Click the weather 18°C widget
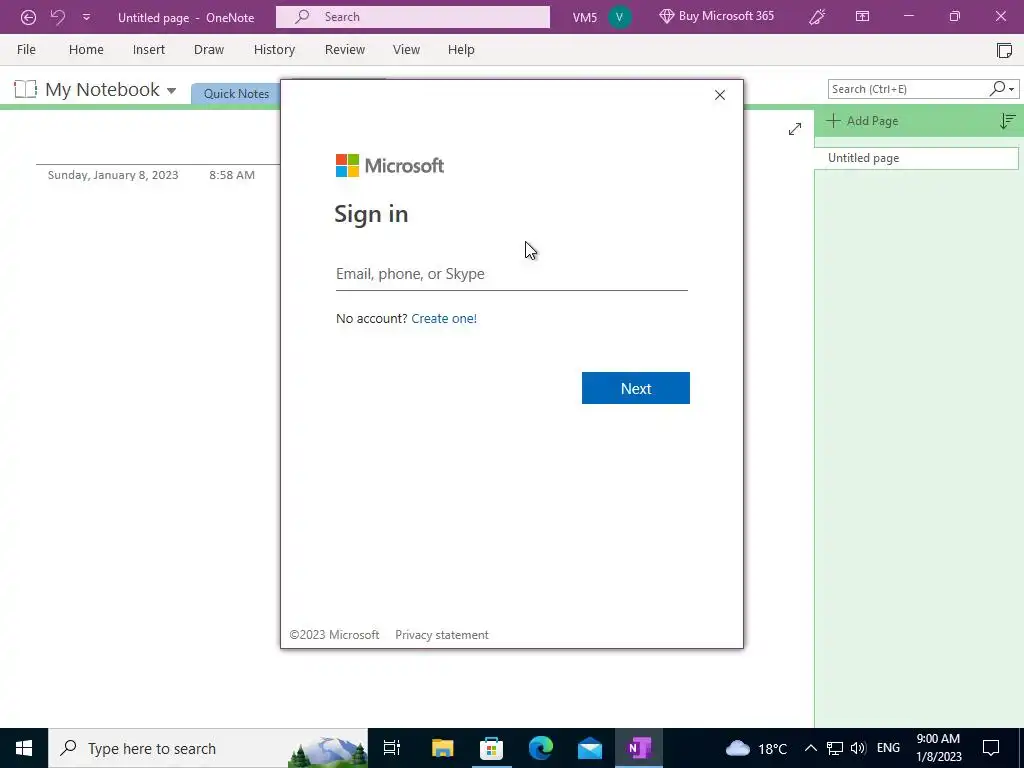Image resolution: width=1024 pixels, height=768 pixels. pyautogui.click(x=757, y=748)
